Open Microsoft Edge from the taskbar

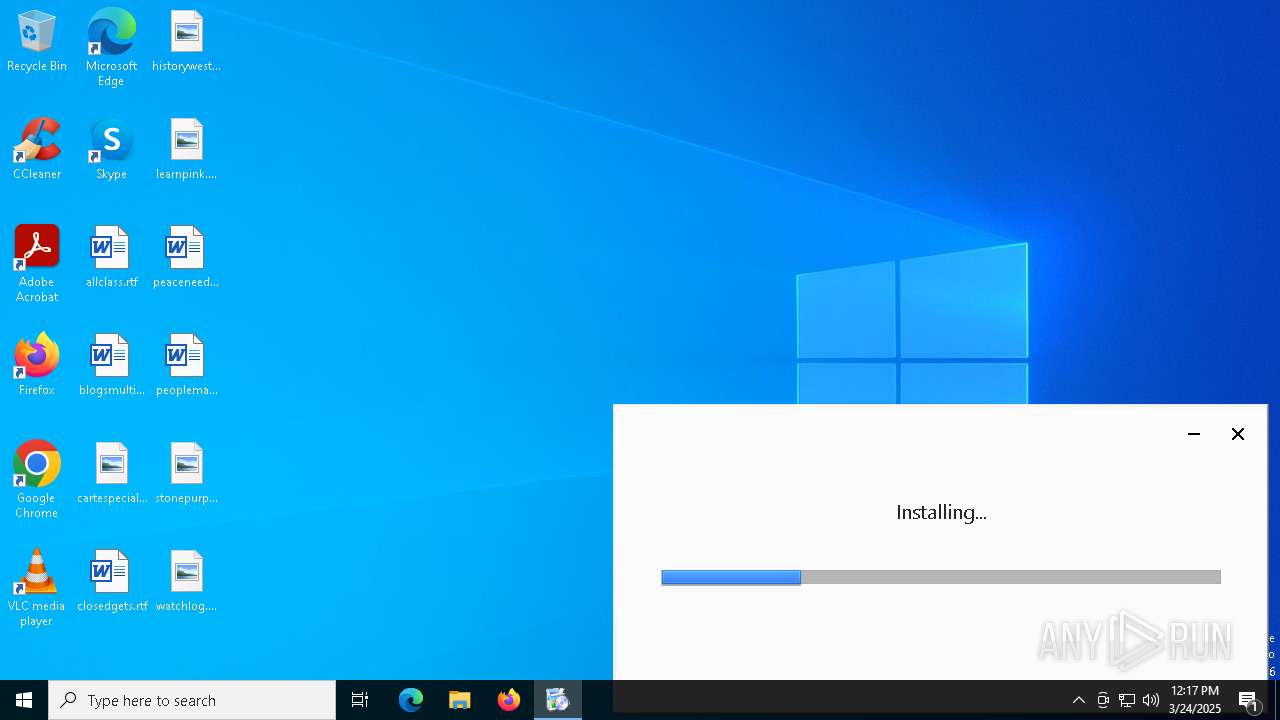point(411,700)
